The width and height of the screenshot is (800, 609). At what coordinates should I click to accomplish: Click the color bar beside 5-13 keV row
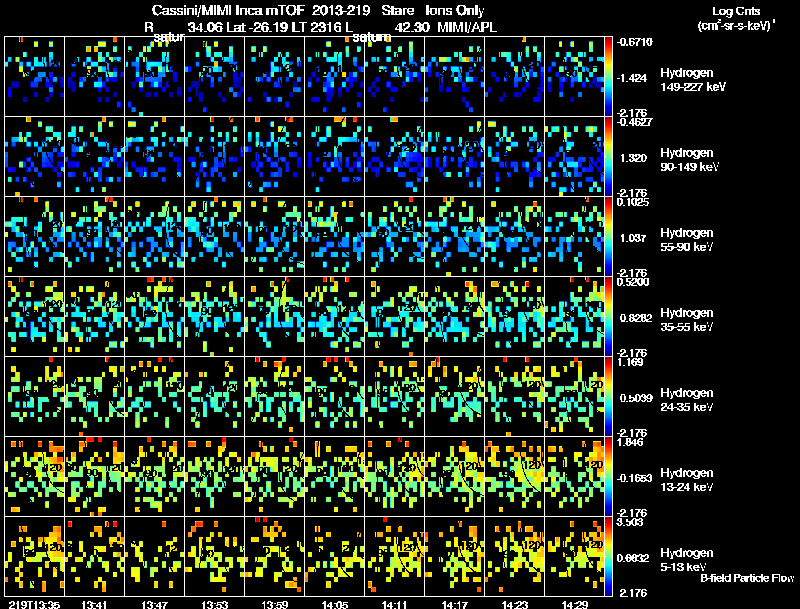(608, 556)
